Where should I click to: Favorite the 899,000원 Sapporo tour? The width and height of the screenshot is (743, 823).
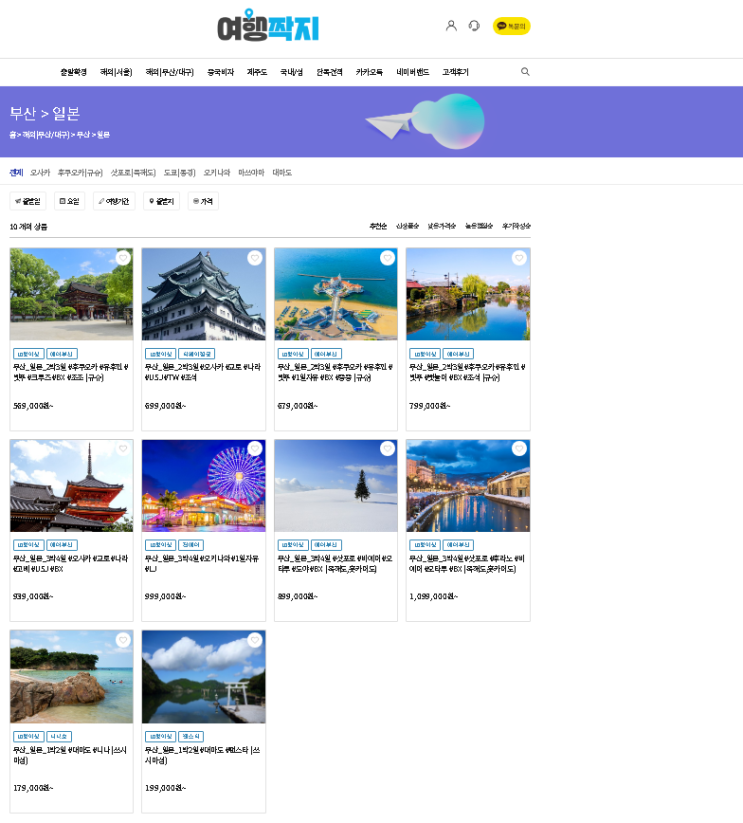tap(387, 449)
